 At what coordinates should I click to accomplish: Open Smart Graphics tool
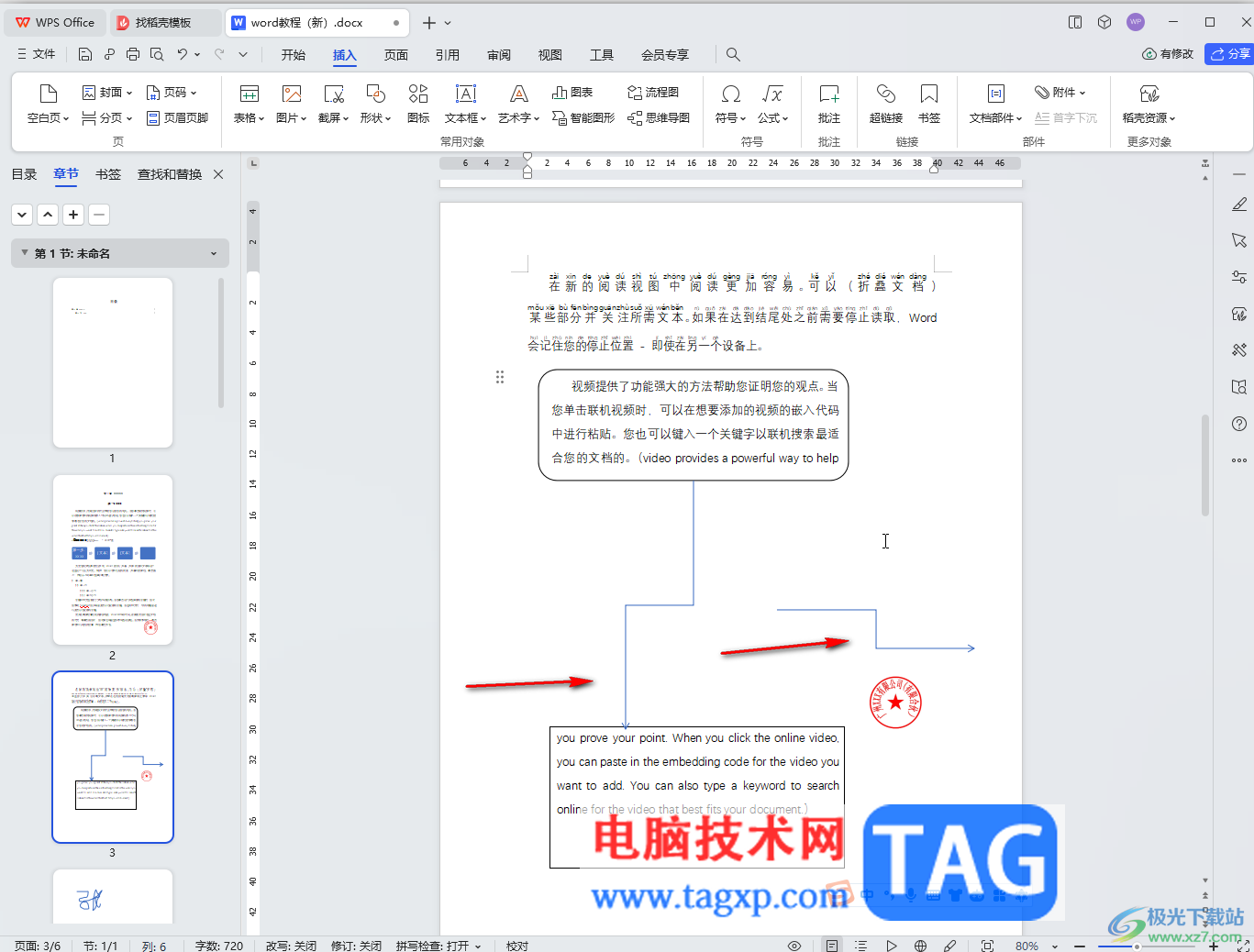pos(583,117)
